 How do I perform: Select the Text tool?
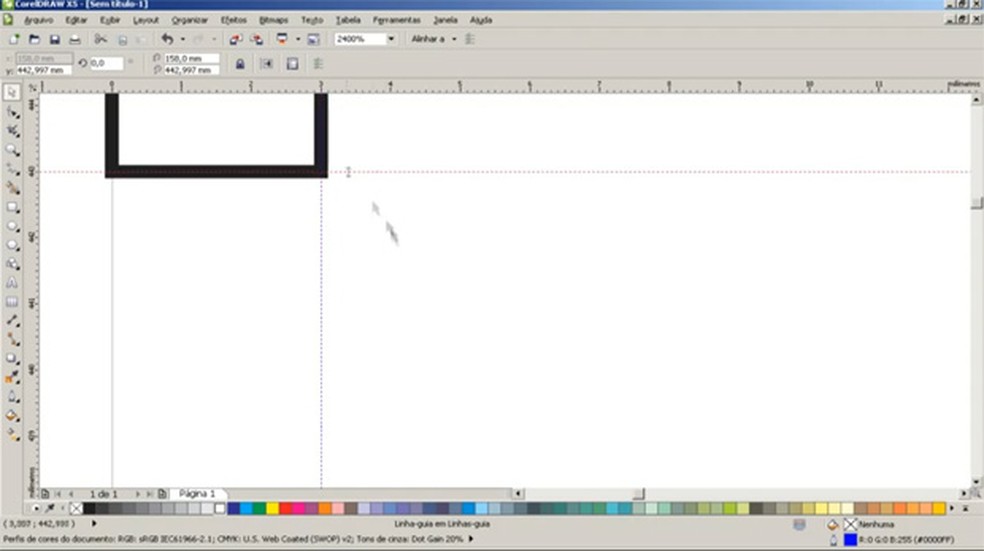12,283
